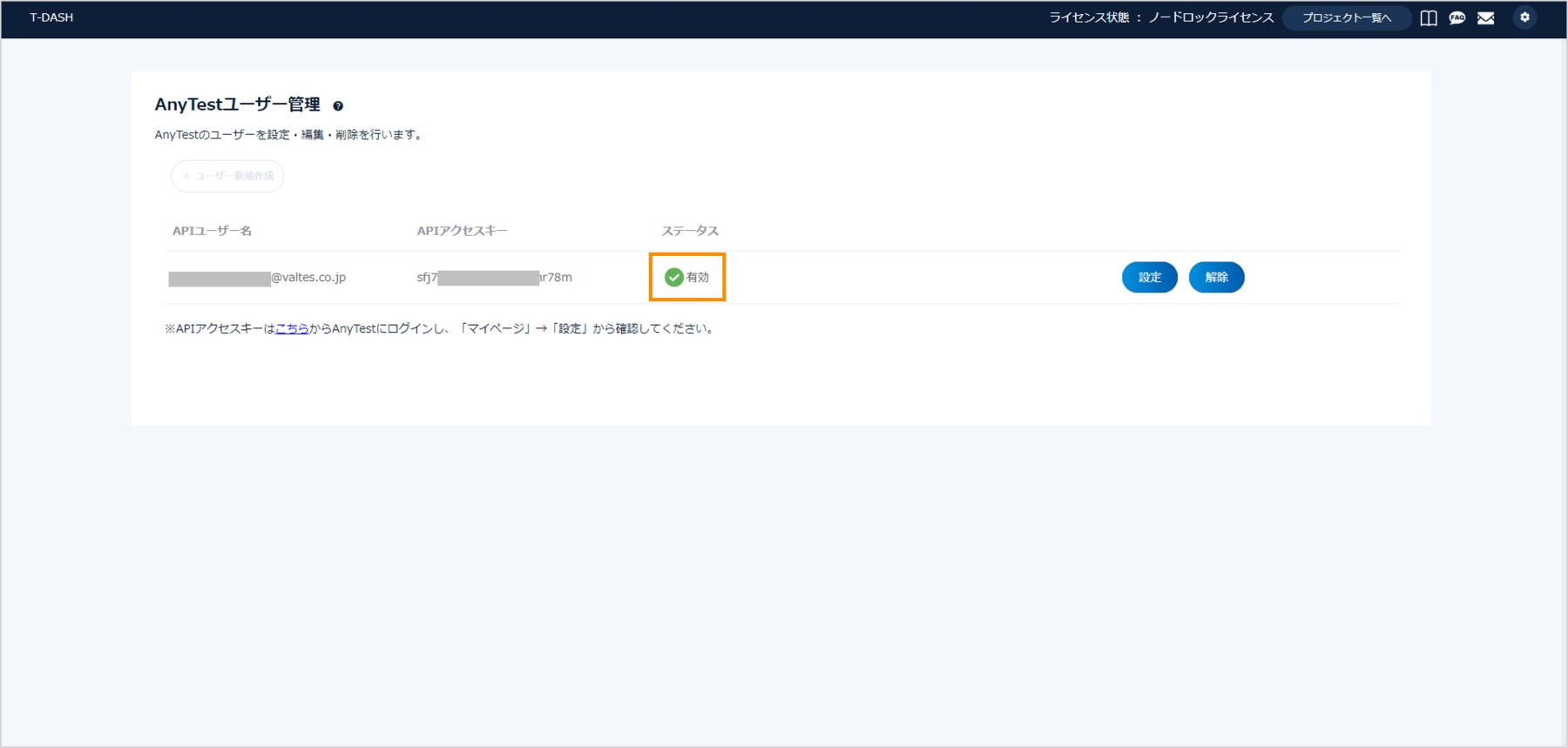Select the API access key value
The height and width of the screenshot is (748, 1568).
pyautogui.click(x=494, y=278)
